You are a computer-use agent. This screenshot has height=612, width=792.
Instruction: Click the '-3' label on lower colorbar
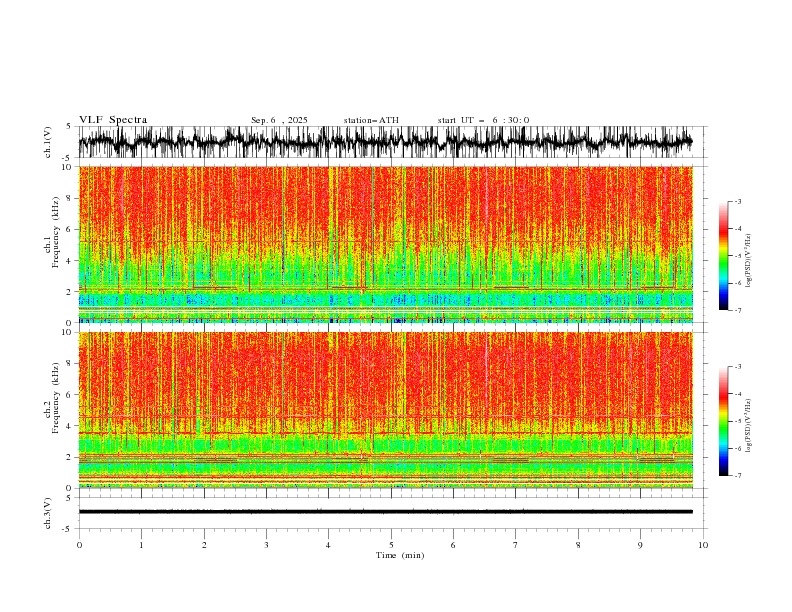[x=737, y=367]
